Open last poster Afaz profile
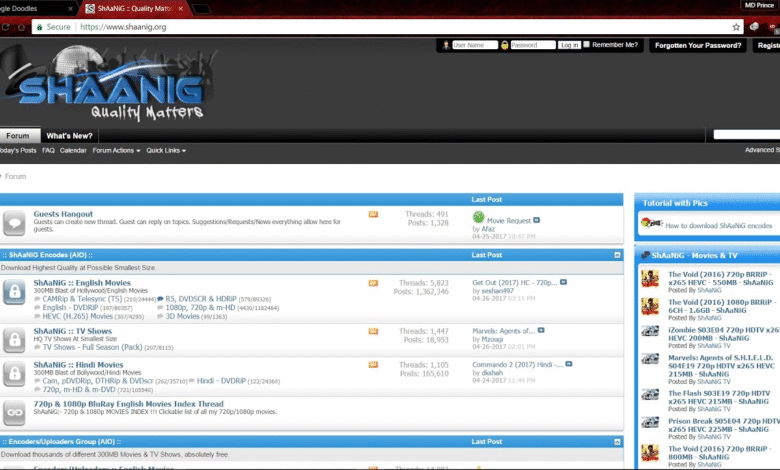Image resolution: width=780 pixels, height=470 pixels. click(488, 229)
